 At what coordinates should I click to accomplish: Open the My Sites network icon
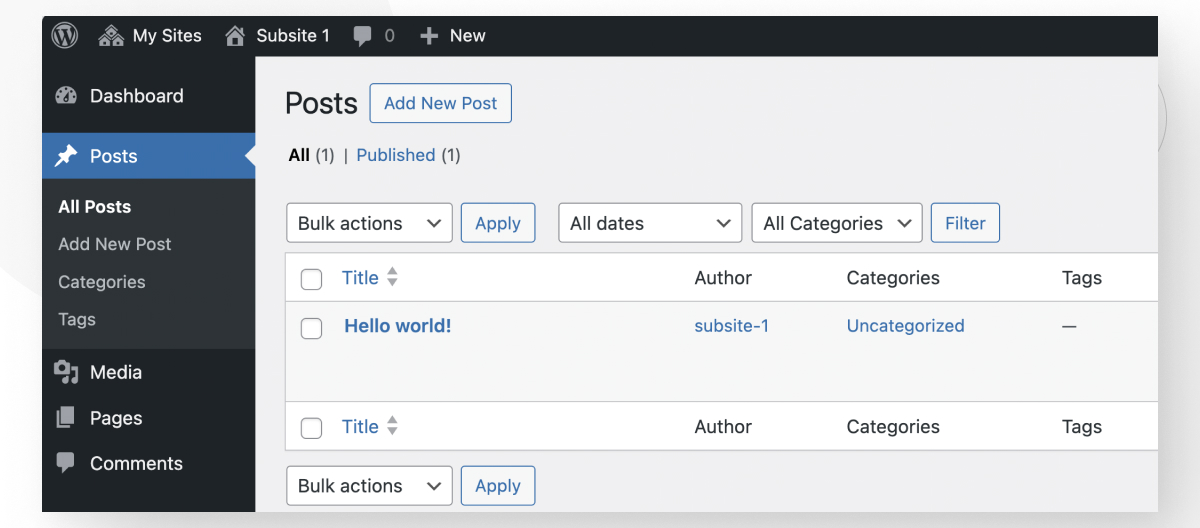point(111,36)
